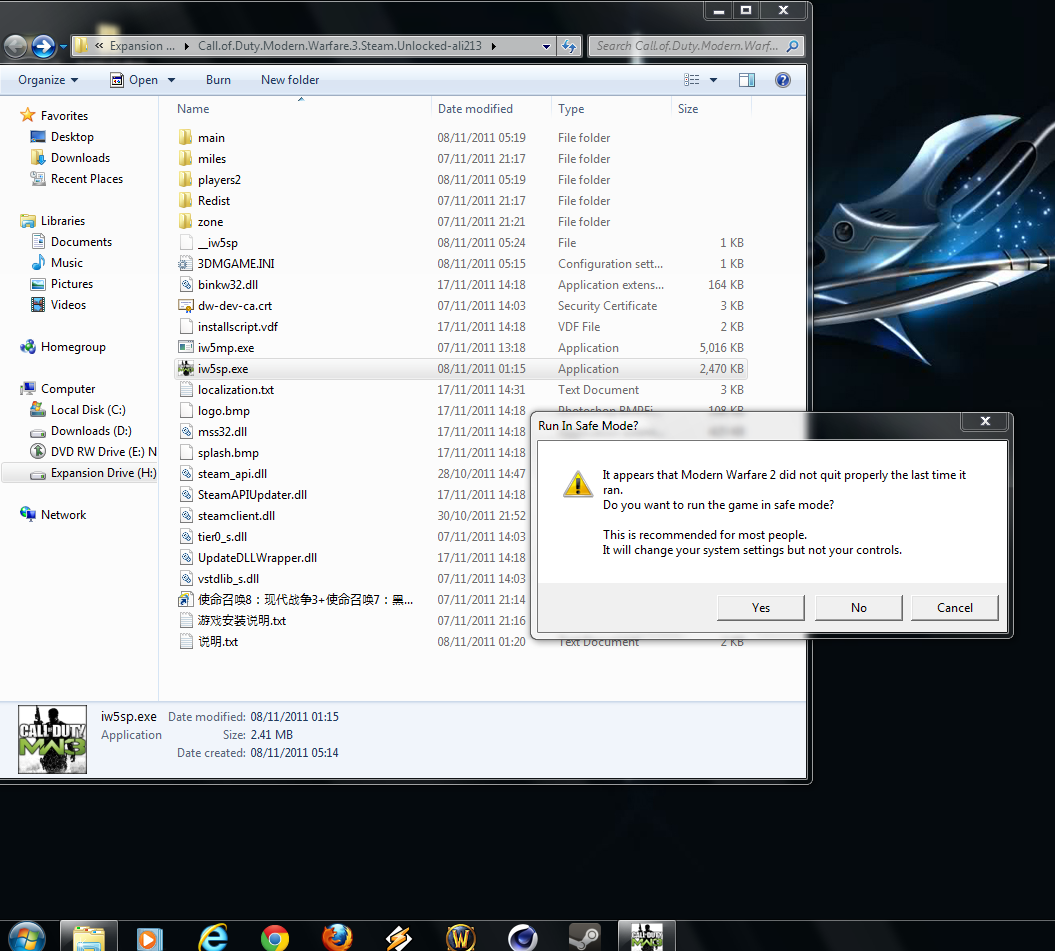This screenshot has width=1055, height=951.
Task: Click Burn in the toolbar
Action: [x=218, y=80]
